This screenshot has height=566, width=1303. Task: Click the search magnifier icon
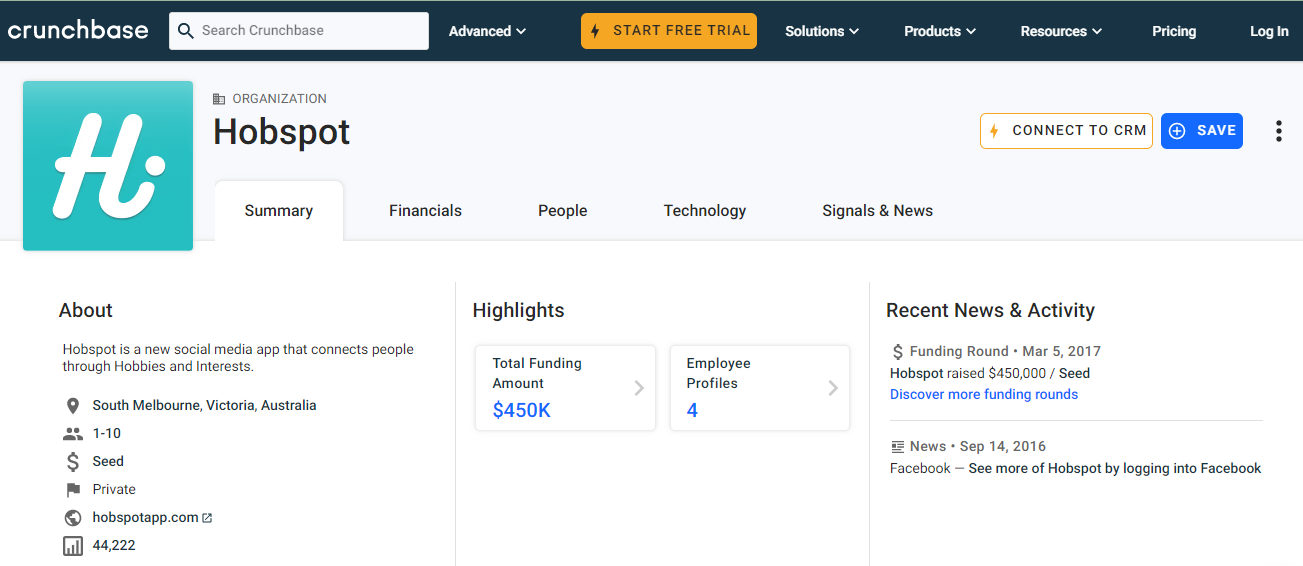click(185, 31)
